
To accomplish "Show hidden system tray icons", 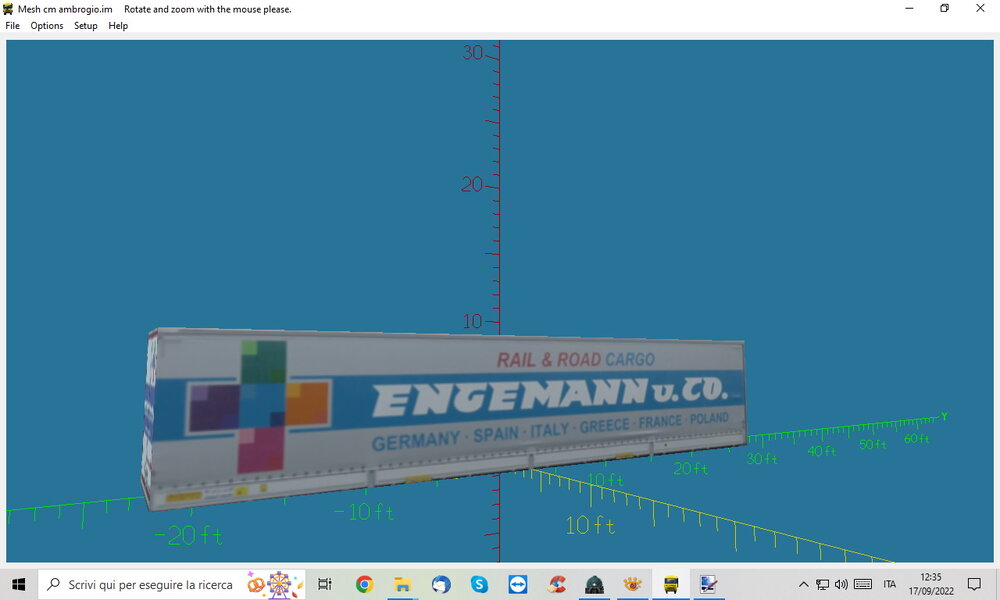I will pyautogui.click(x=804, y=584).
